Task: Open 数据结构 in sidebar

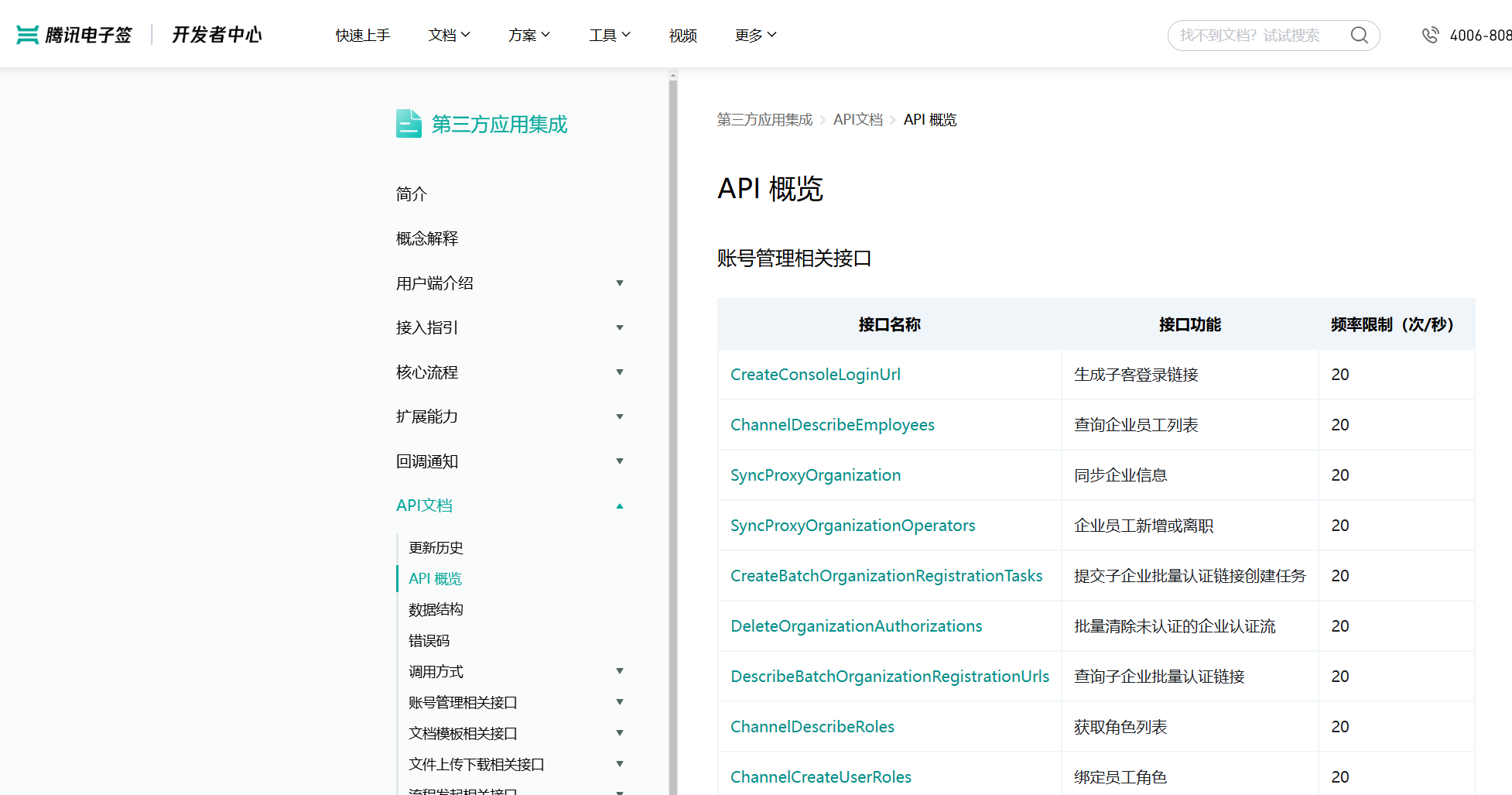Action: 436,609
